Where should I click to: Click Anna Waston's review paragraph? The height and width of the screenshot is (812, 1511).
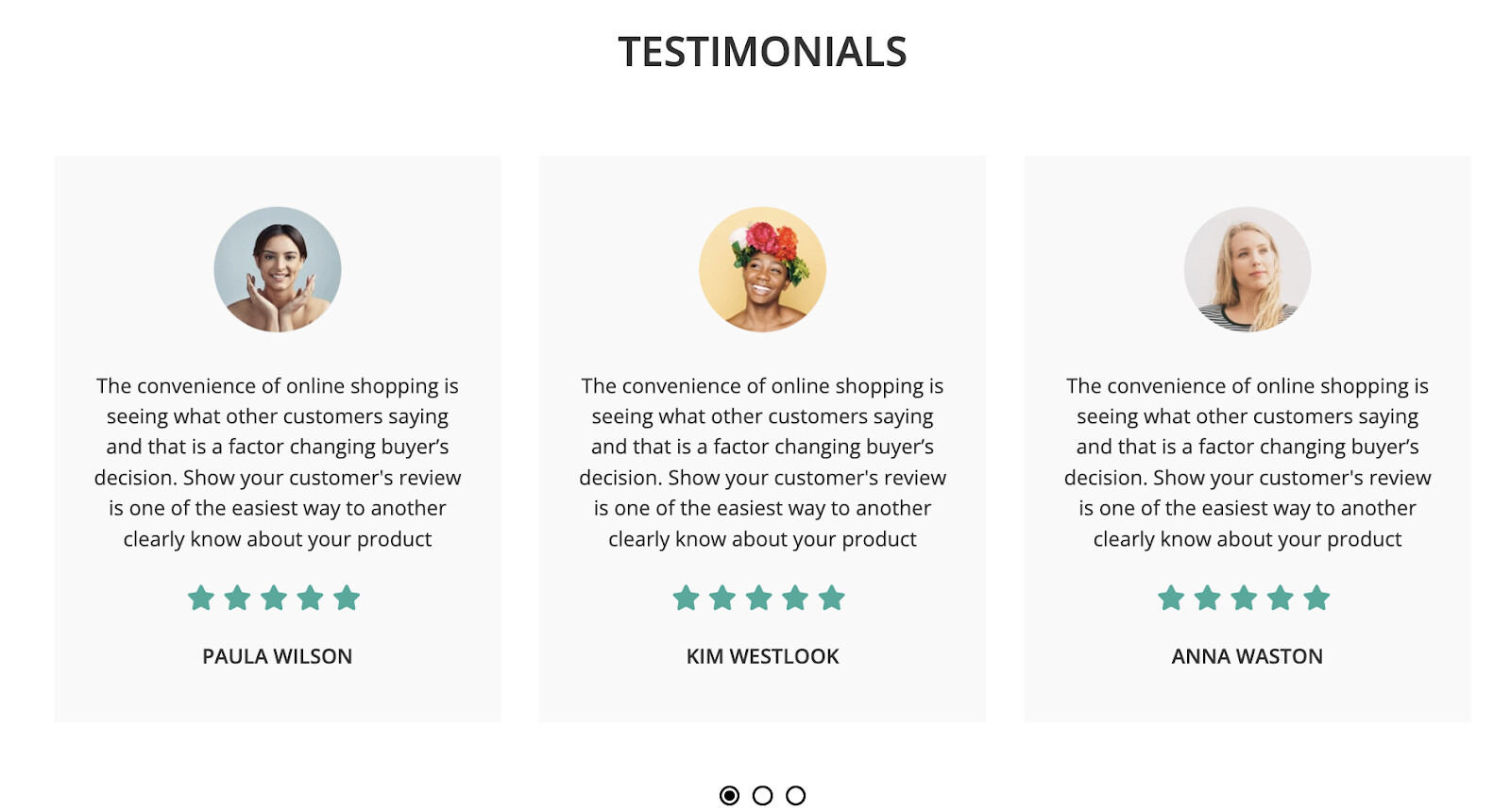[x=1248, y=462]
